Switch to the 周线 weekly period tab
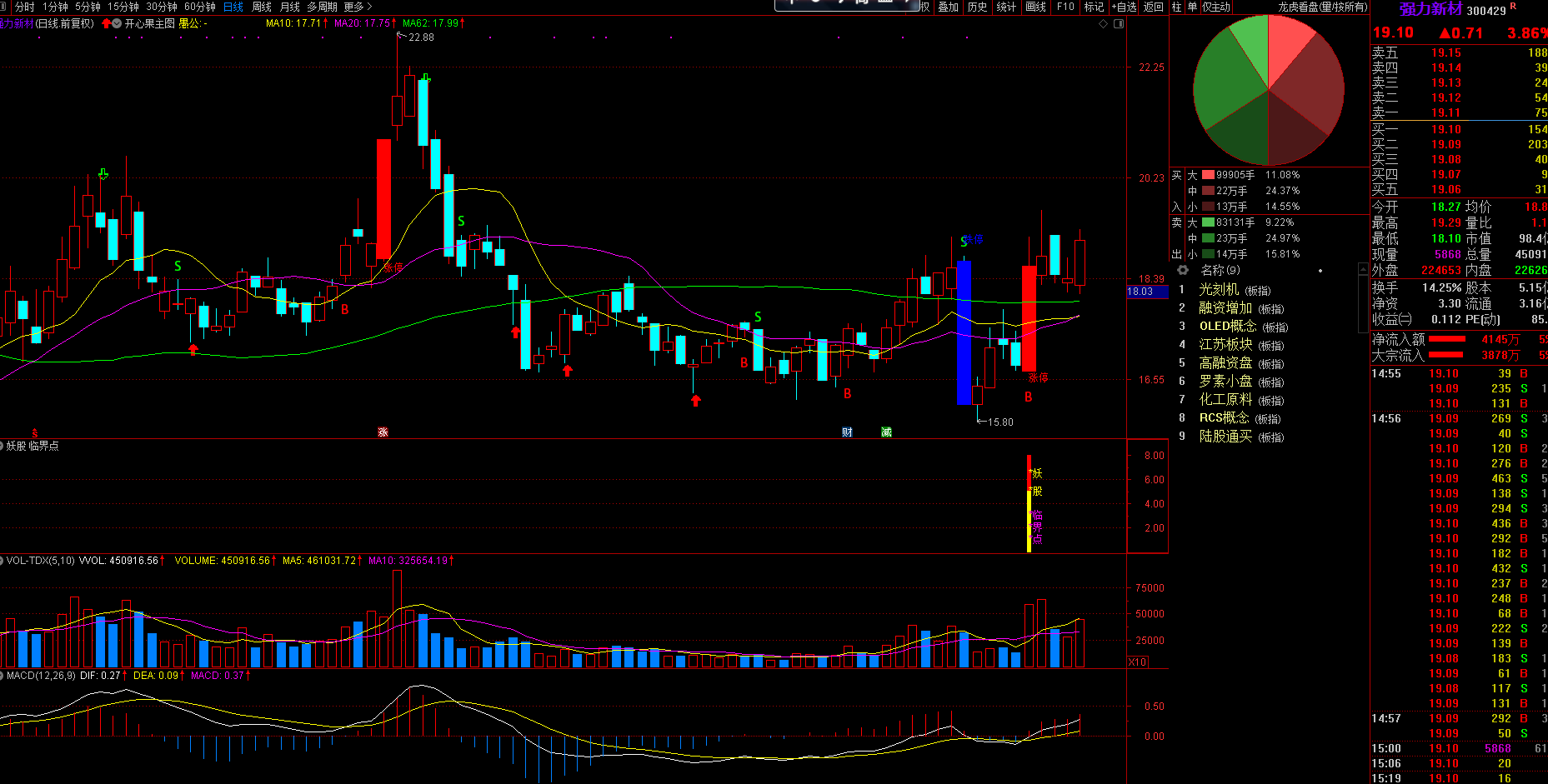 point(262,7)
